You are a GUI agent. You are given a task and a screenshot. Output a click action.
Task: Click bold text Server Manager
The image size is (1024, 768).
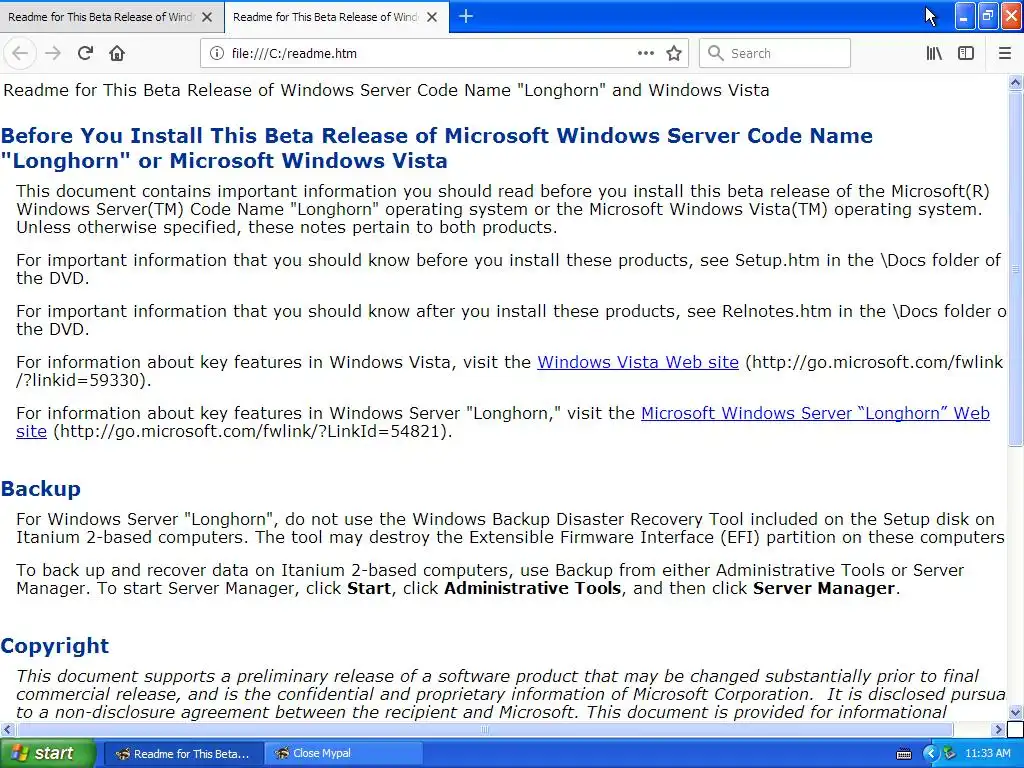click(824, 588)
